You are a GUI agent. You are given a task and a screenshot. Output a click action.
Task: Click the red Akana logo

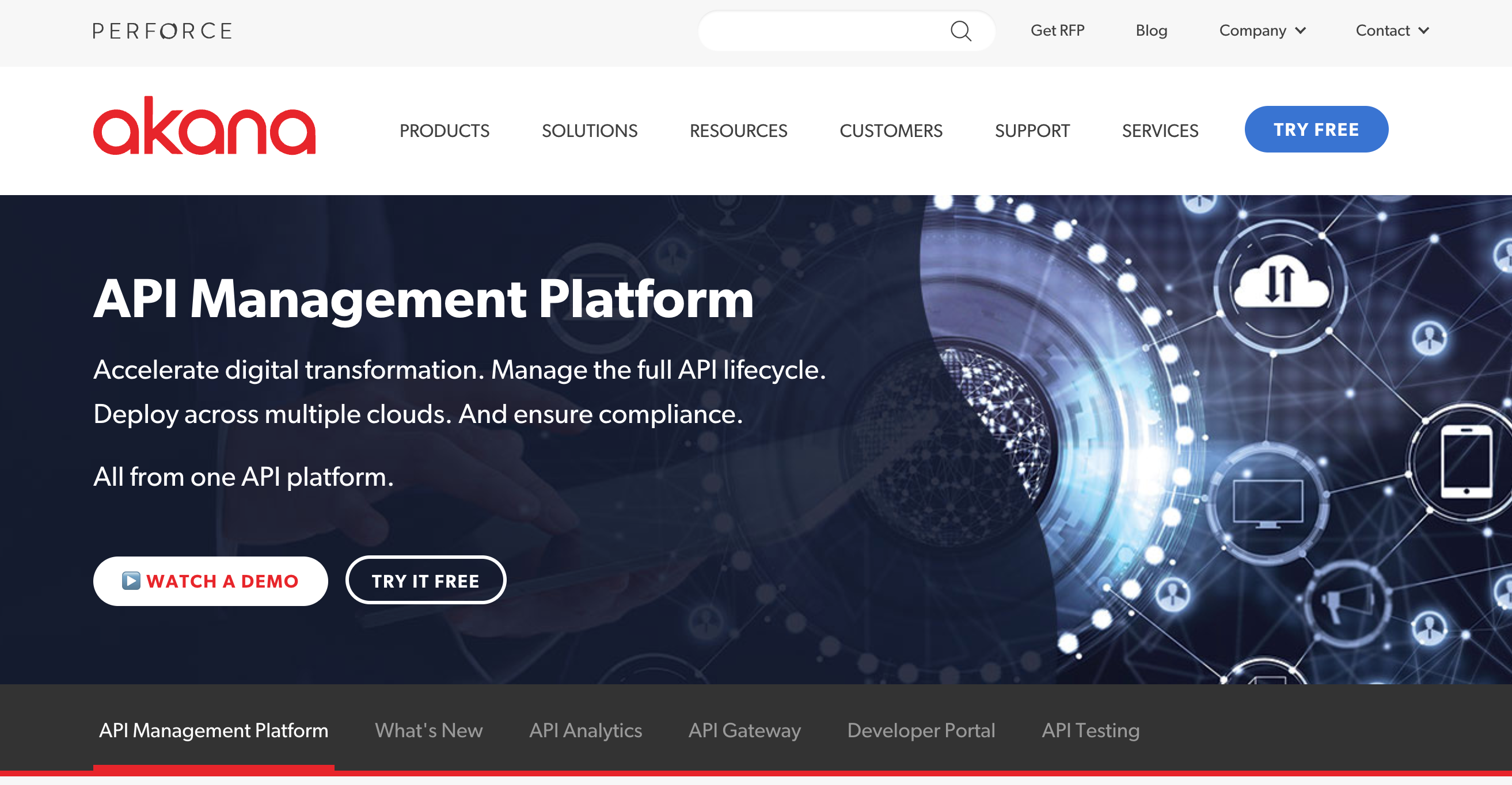click(204, 125)
